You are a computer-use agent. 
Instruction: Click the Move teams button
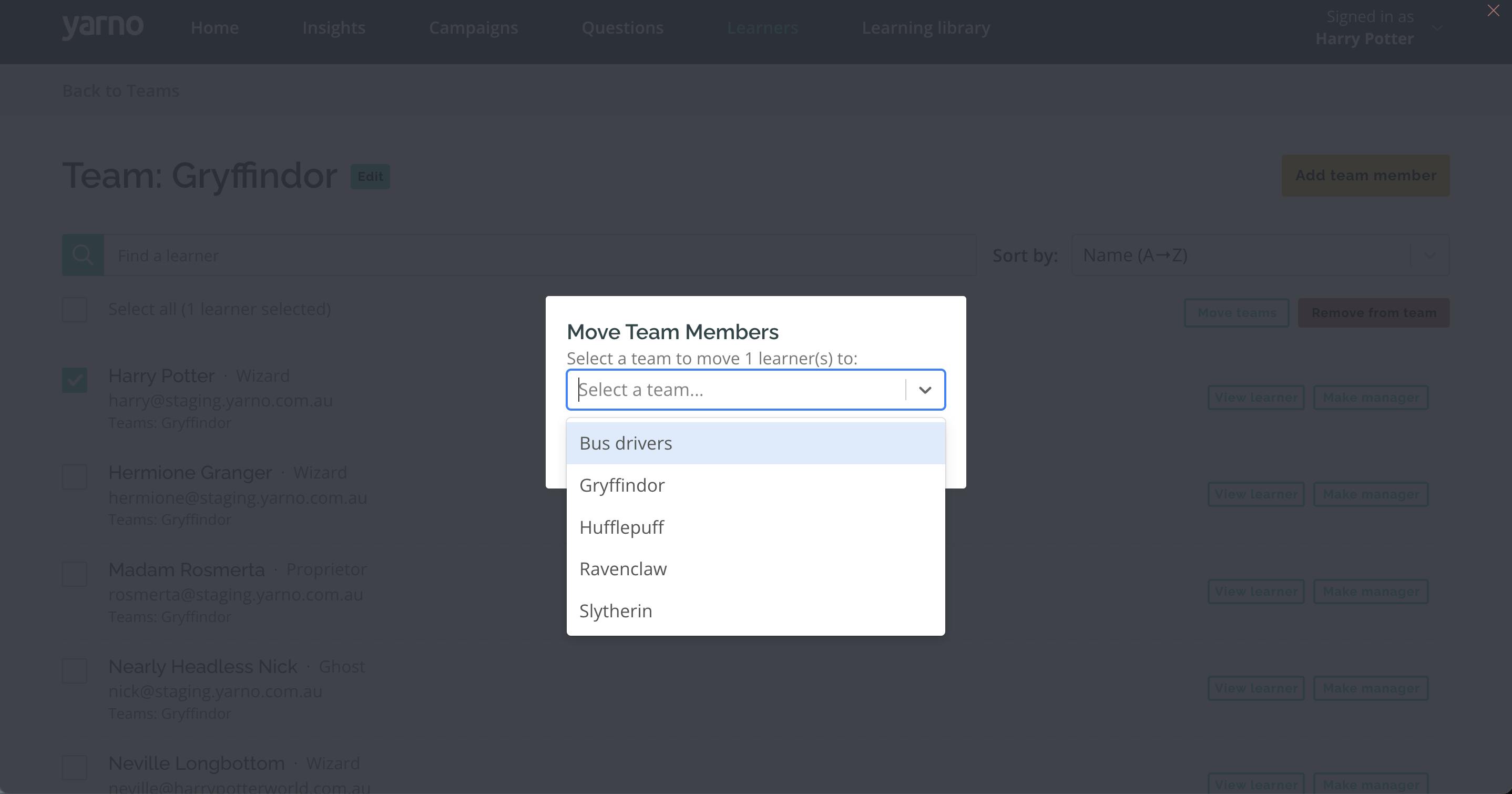[x=1236, y=312]
